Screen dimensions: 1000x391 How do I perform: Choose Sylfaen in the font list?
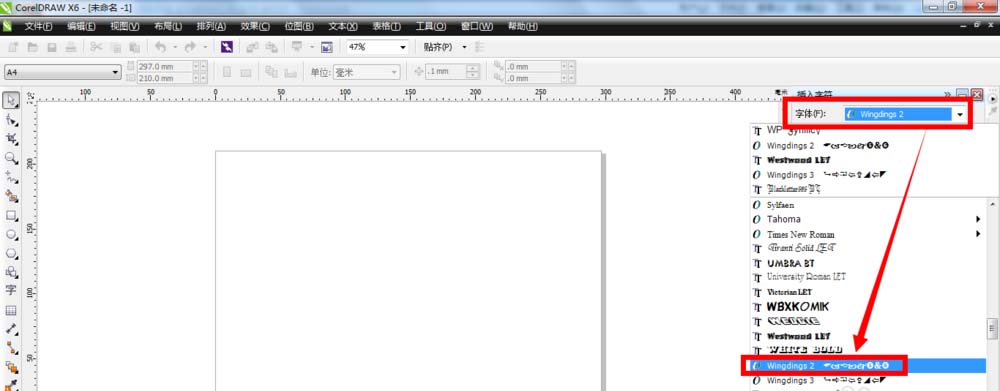pos(868,205)
